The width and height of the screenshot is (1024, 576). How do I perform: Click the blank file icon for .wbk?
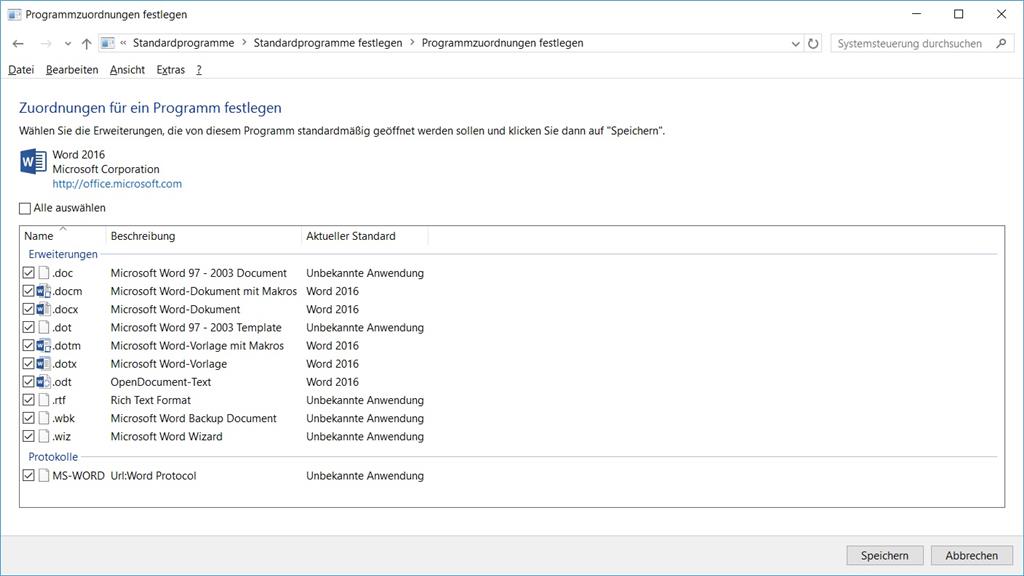pyautogui.click(x=44, y=419)
